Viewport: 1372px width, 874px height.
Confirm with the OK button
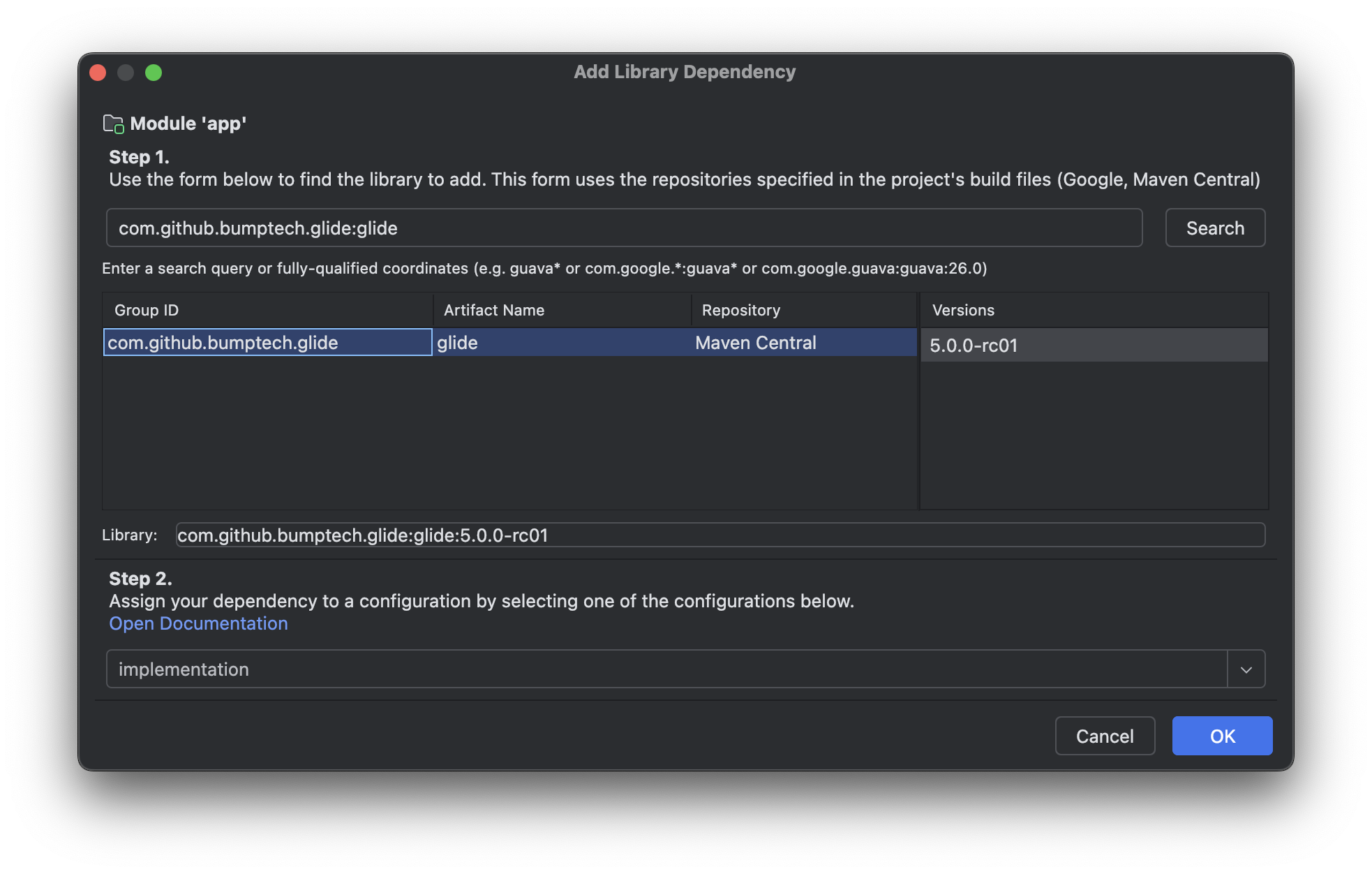(x=1221, y=736)
